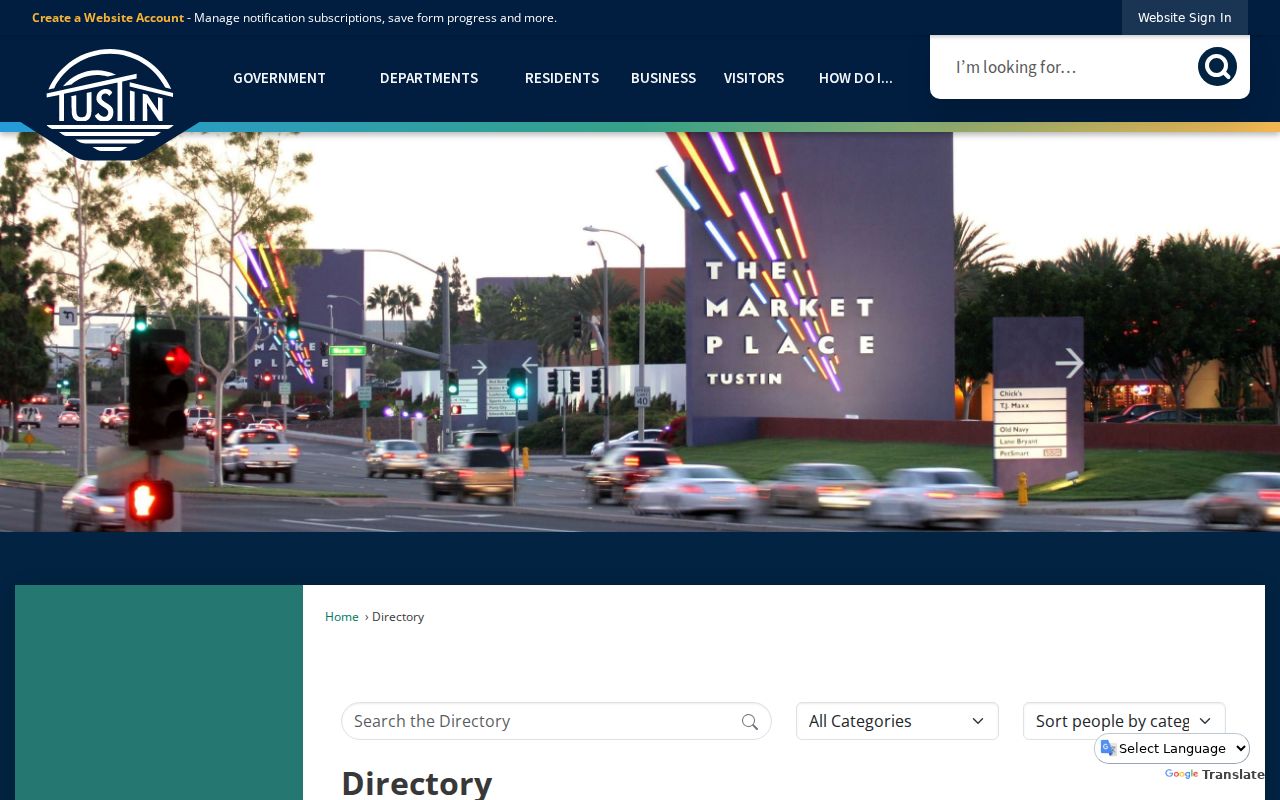This screenshot has height=800, width=1280.
Task: Expand the All Categories dropdown
Action: click(x=897, y=721)
